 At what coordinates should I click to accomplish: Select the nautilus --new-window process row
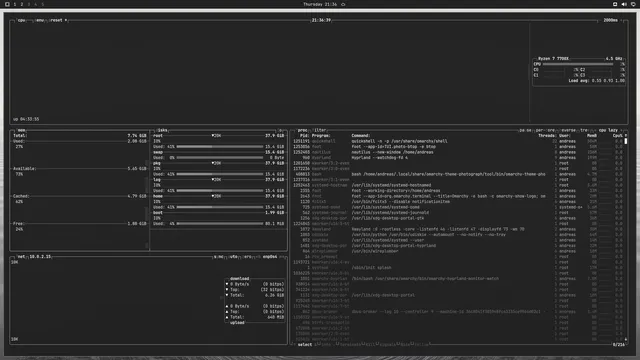tap(458, 152)
